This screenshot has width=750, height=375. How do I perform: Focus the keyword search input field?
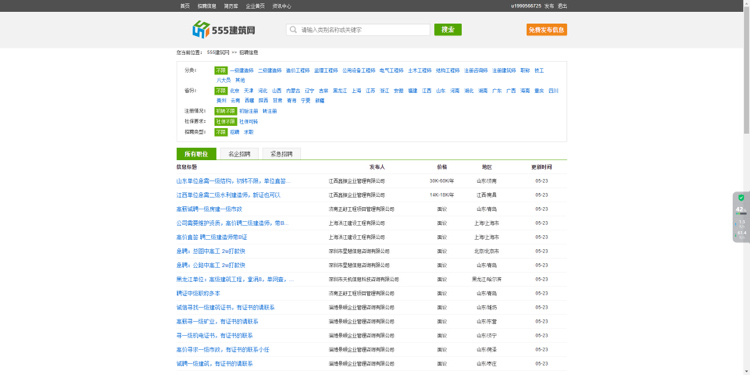[358, 30]
